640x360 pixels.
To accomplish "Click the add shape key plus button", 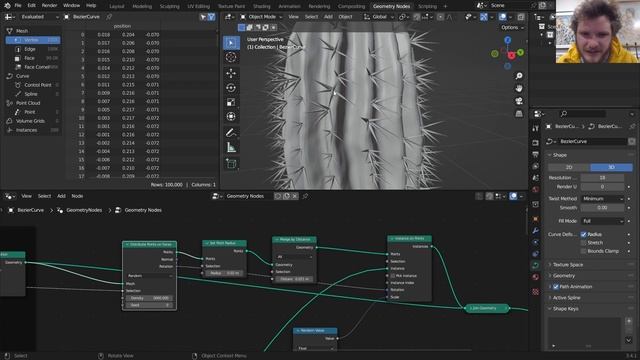I will 629,321.
